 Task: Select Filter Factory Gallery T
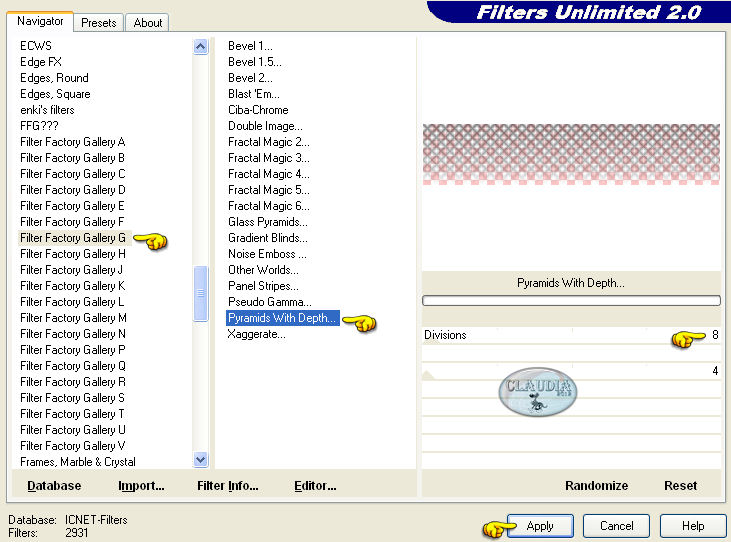click(x=72, y=414)
